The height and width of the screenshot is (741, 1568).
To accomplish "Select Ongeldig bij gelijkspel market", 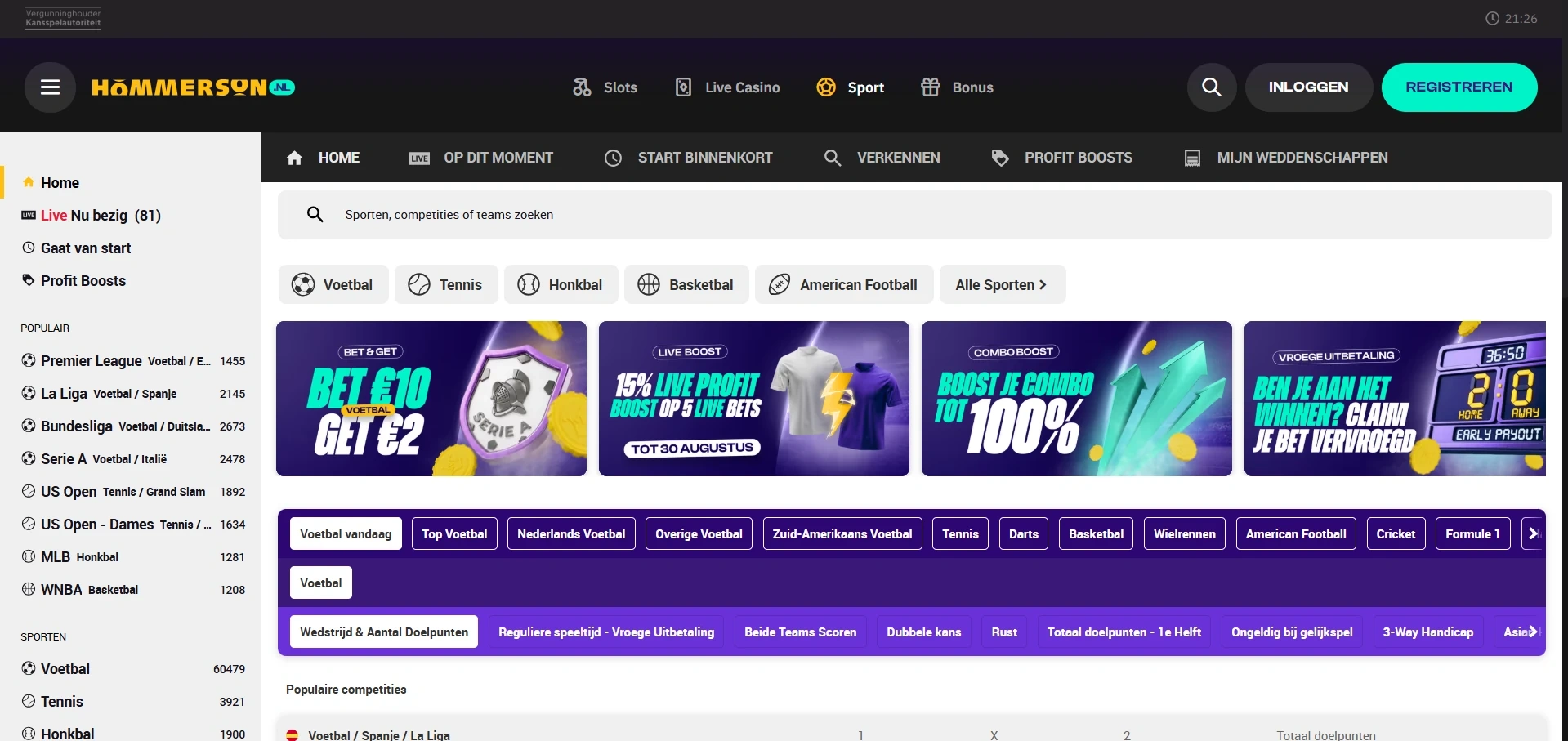I will click(1292, 632).
